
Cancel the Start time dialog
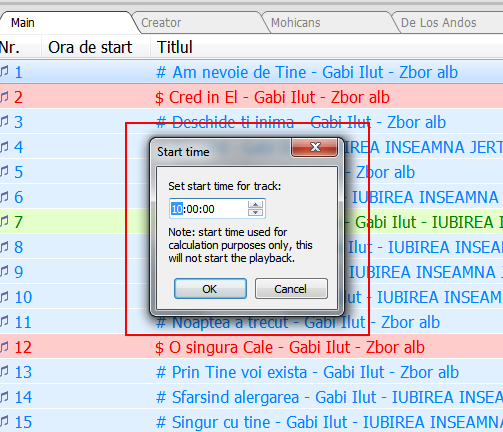click(x=291, y=289)
